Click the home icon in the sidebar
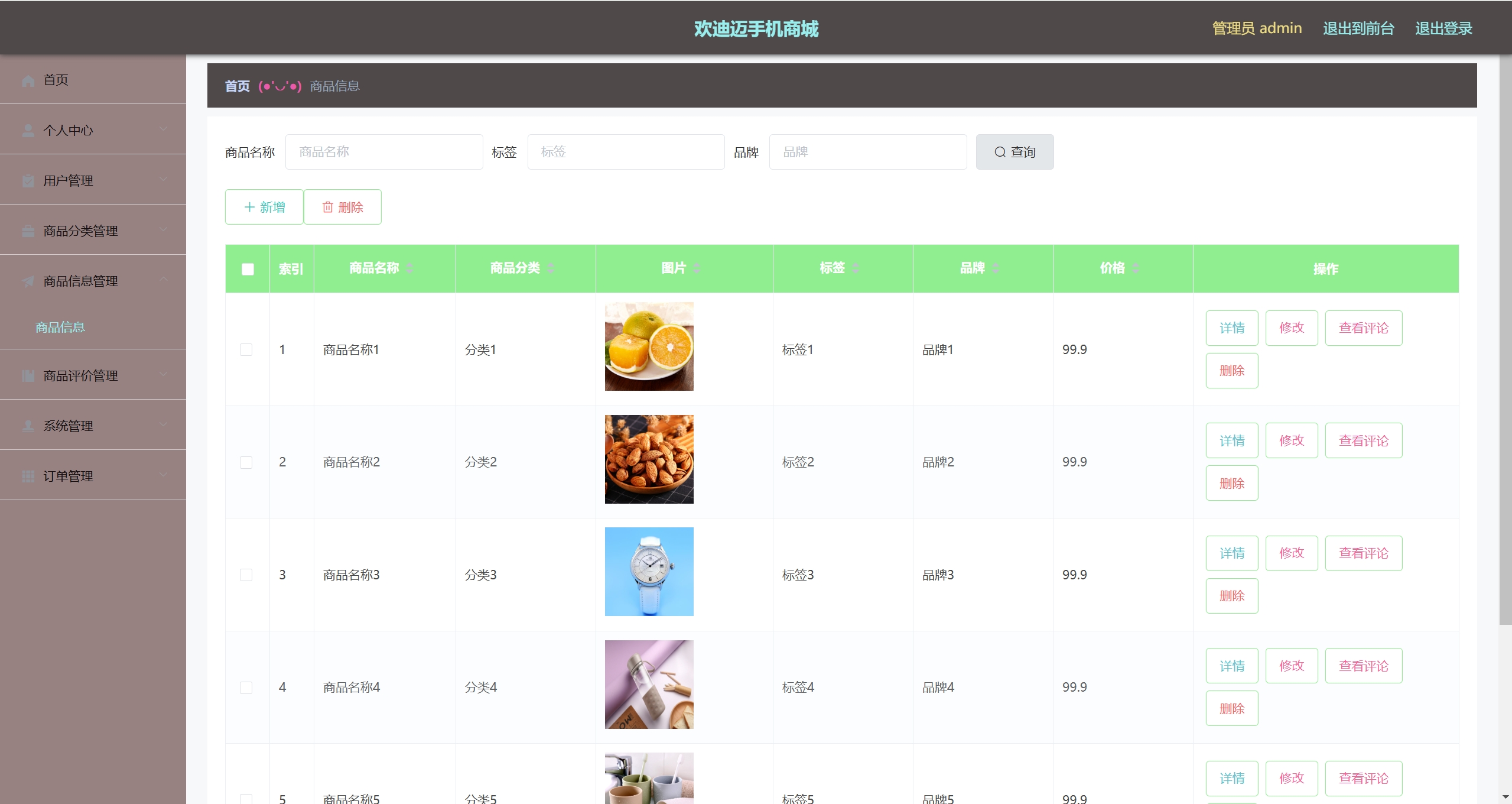 coord(28,80)
